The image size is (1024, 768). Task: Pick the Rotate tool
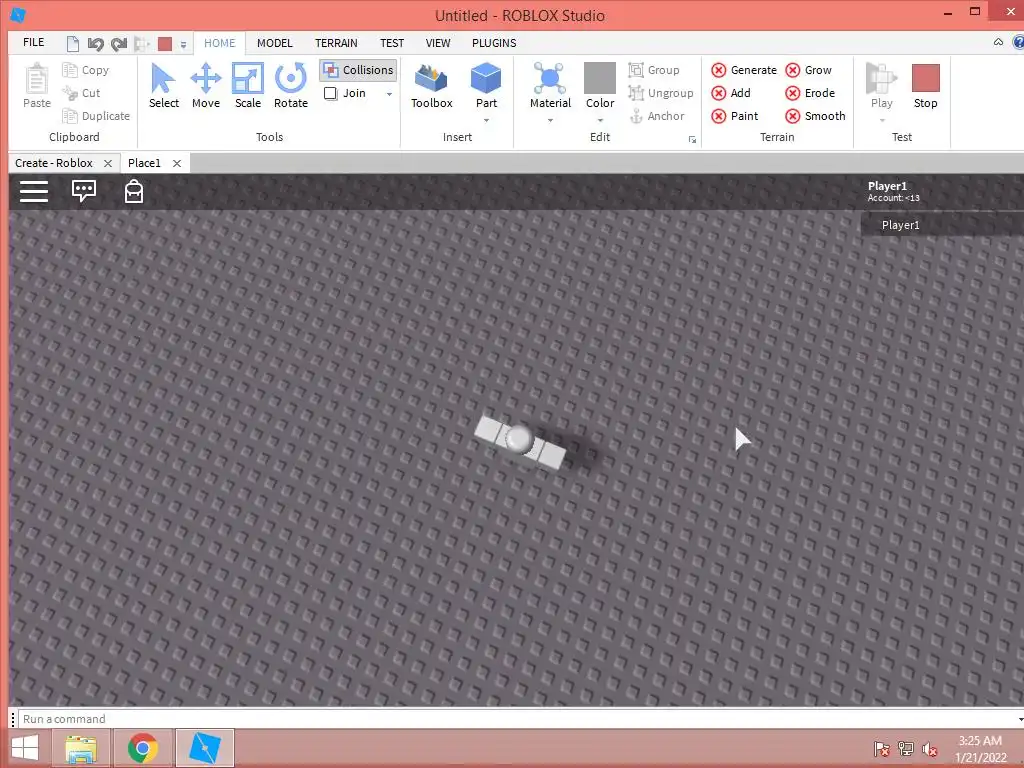point(291,86)
